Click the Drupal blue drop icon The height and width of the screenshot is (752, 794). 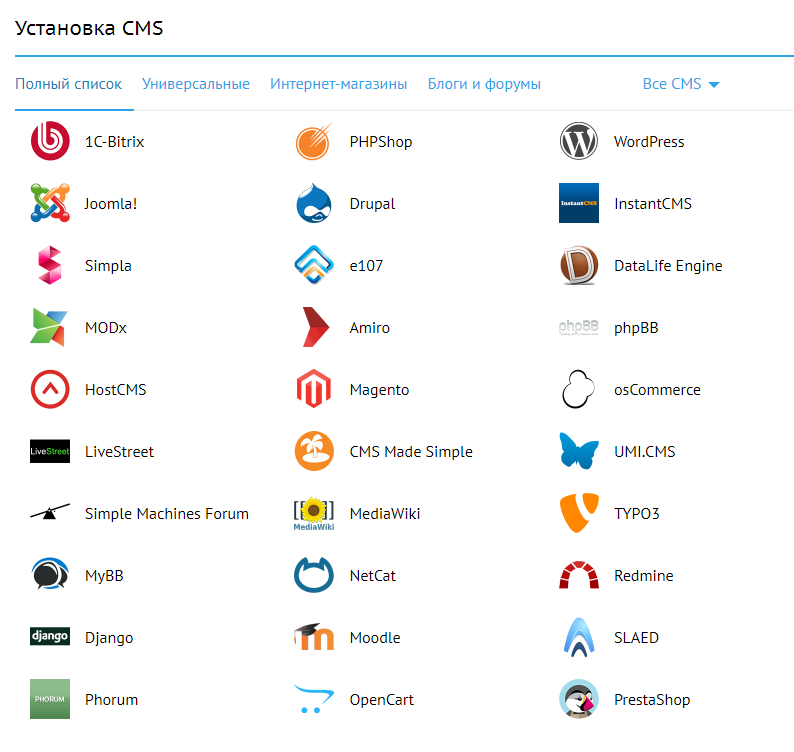pos(314,203)
